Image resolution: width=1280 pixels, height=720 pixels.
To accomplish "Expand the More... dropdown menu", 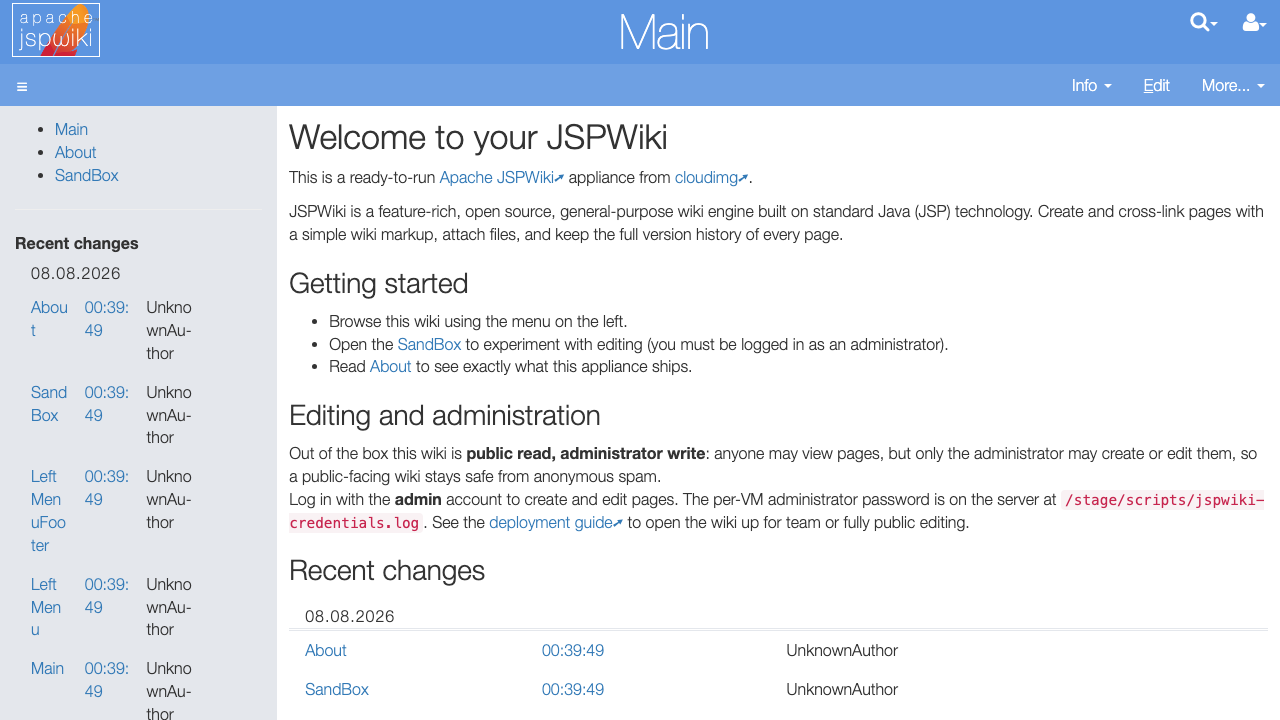I will 1233,86.
